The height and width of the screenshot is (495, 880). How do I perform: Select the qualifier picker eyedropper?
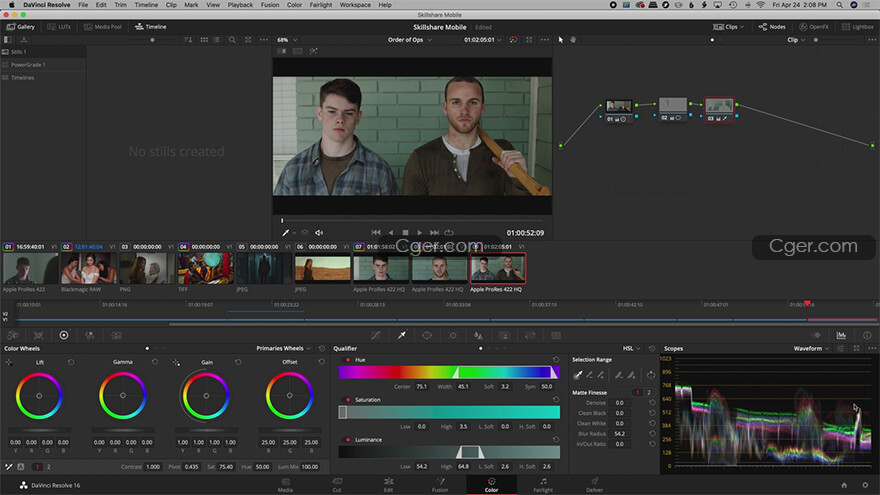pyautogui.click(x=578, y=375)
